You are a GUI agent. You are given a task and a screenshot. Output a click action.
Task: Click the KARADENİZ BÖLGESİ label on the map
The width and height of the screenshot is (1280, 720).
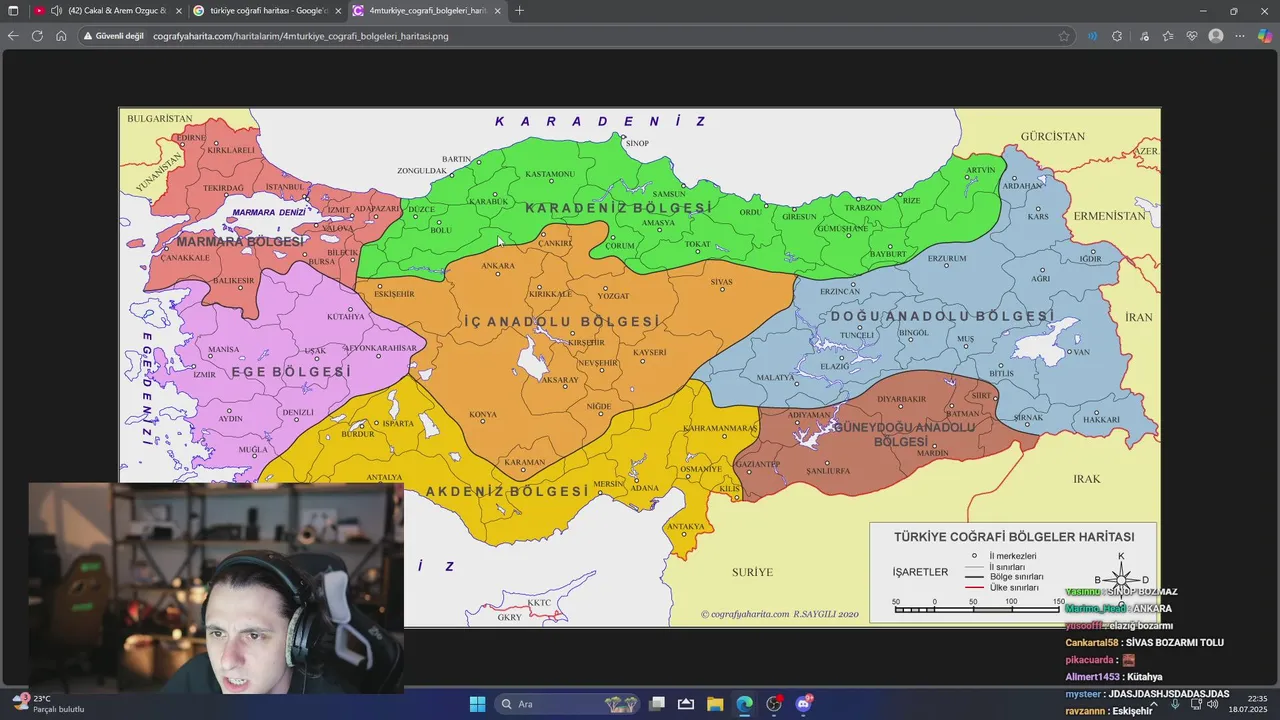[619, 208]
